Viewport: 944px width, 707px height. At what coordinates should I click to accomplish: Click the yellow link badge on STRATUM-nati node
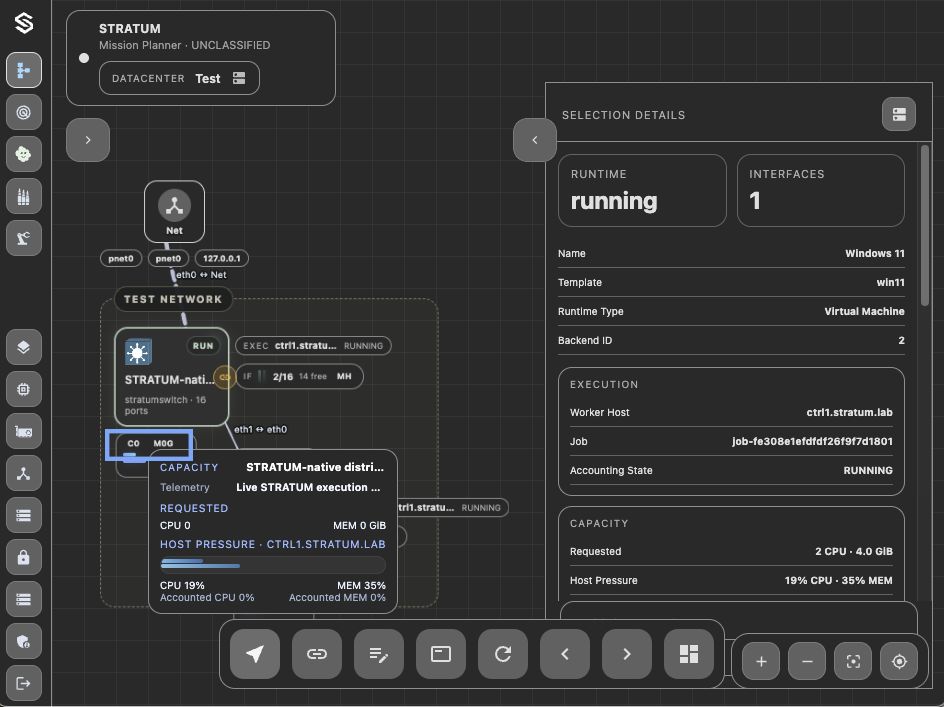tap(225, 377)
